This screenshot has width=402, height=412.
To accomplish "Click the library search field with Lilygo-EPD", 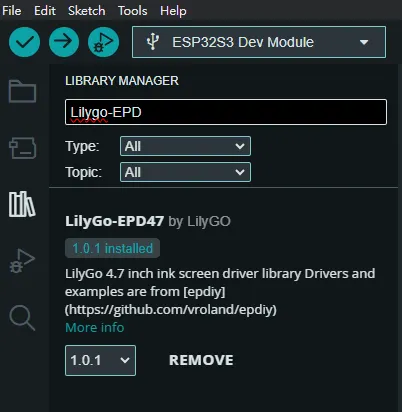I will (226, 112).
